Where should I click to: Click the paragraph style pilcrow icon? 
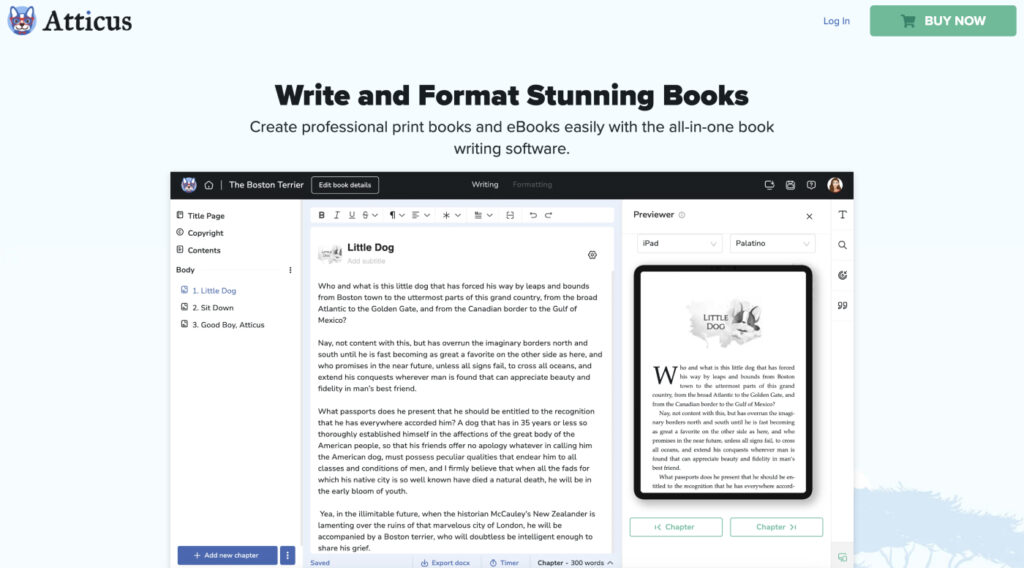[392, 215]
